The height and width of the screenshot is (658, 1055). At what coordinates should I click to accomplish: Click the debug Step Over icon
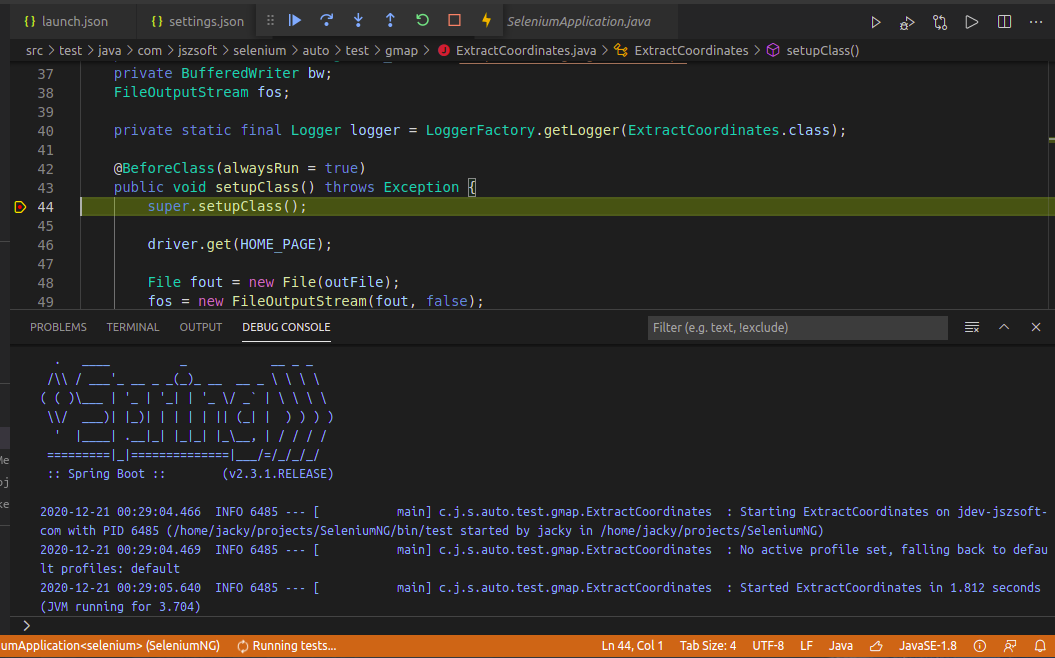(327, 21)
